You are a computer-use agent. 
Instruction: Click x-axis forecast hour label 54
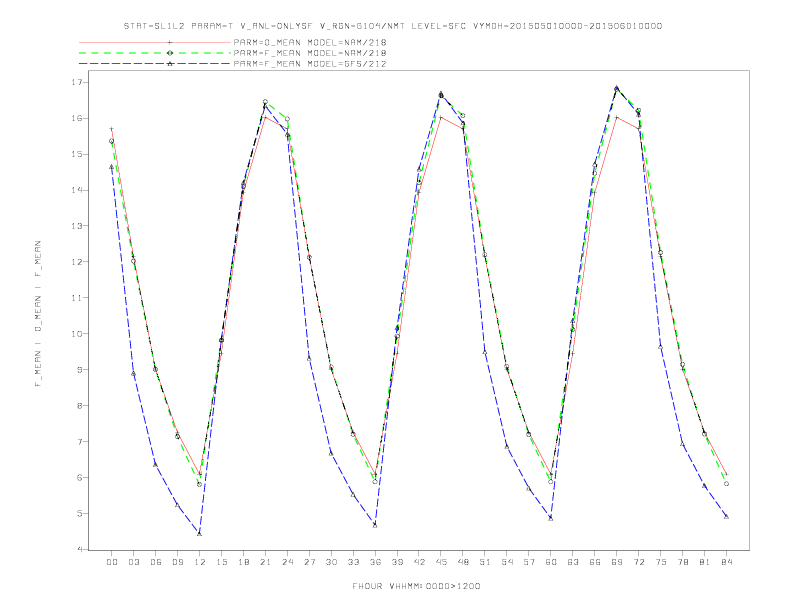point(507,562)
